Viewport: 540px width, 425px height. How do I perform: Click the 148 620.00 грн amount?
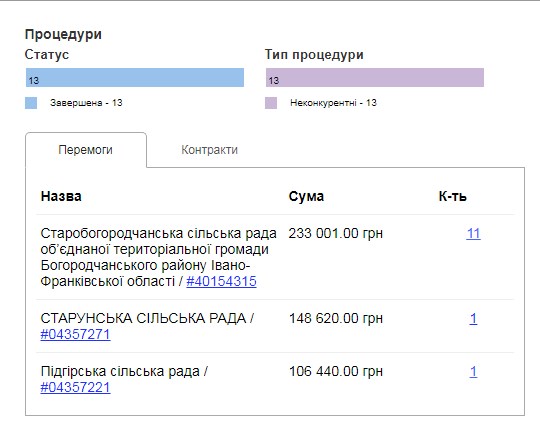336,319
